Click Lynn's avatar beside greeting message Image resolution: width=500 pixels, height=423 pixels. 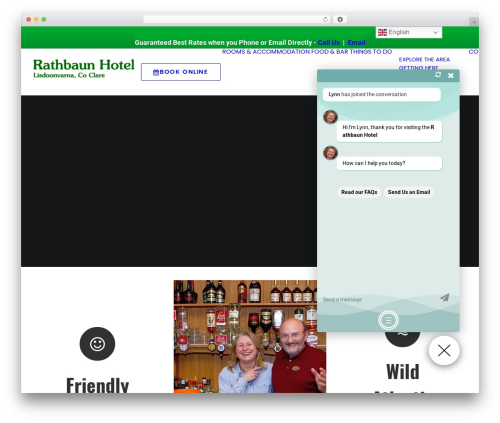coord(330,117)
